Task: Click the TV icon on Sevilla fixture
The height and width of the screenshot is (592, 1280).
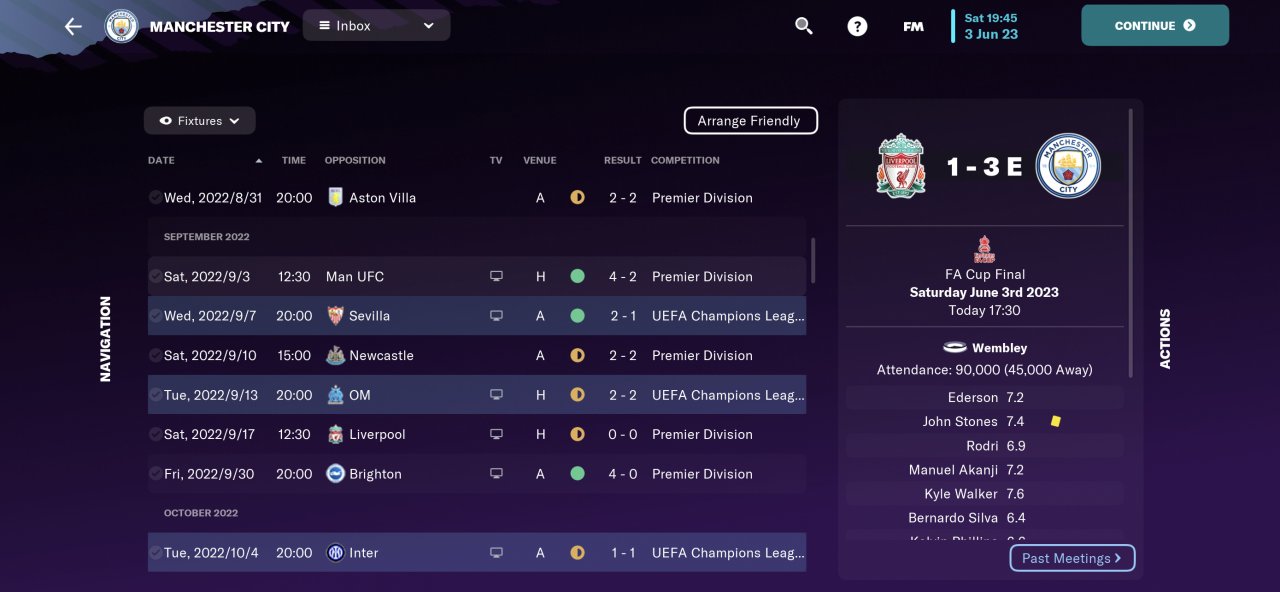Action: tap(496, 316)
